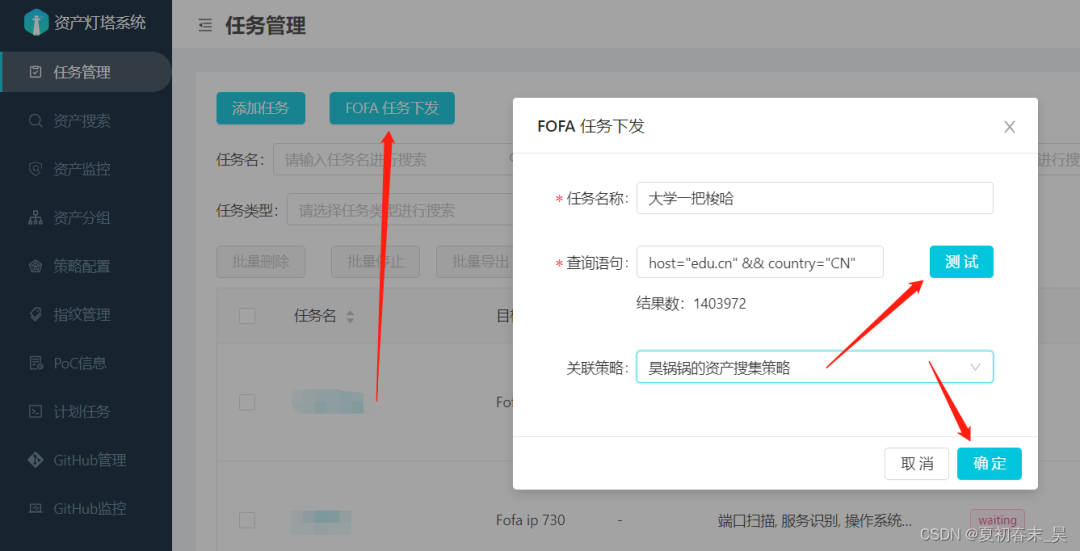This screenshot has width=1080, height=551.
Task: Select all tasks with header checkbox
Action: tap(247, 316)
